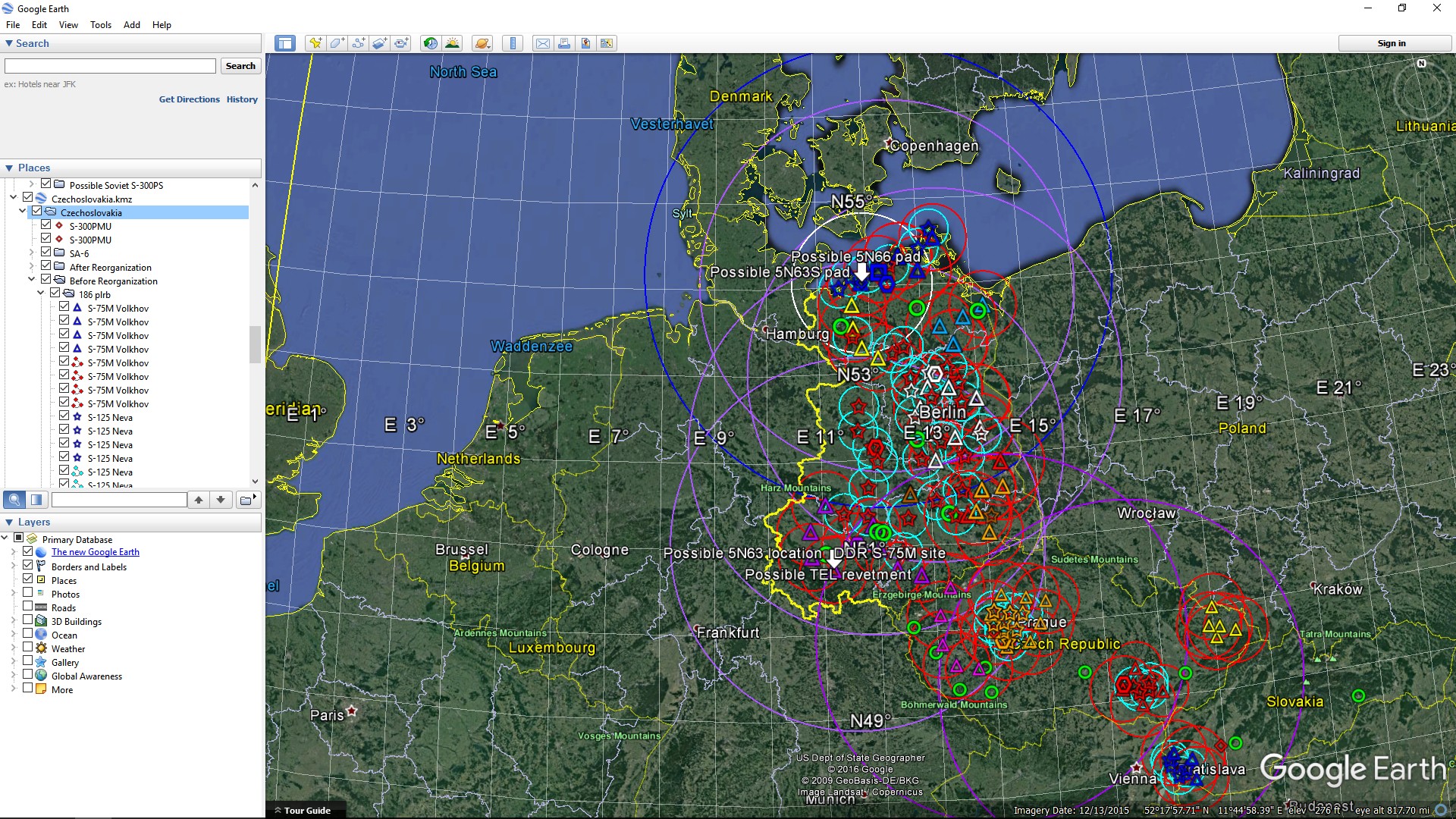Show sunlight across the landscape
This screenshot has width=1456, height=819.
(452, 43)
